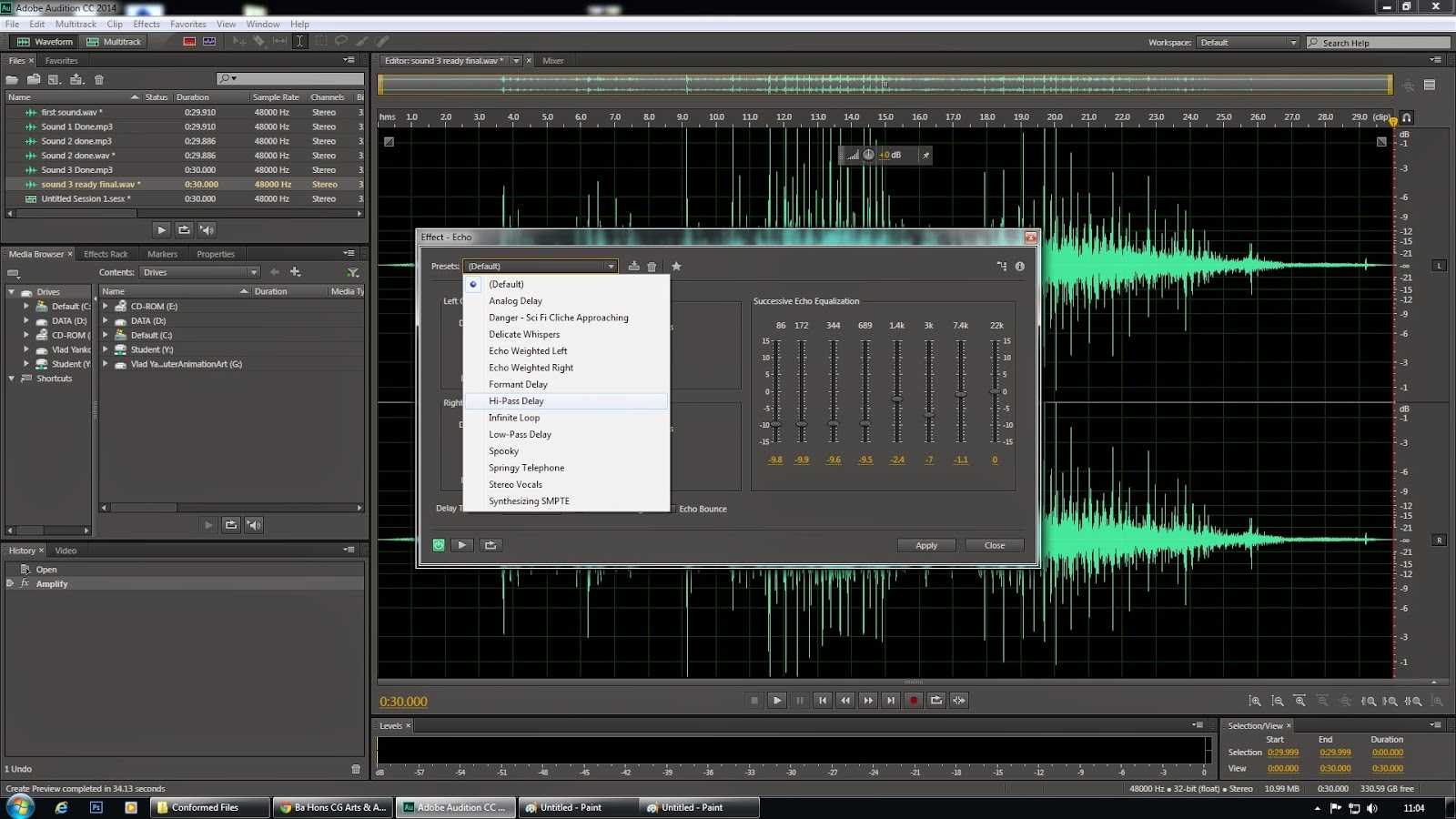
Task: Switch to Multitrack editor view
Action: point(114,42)
